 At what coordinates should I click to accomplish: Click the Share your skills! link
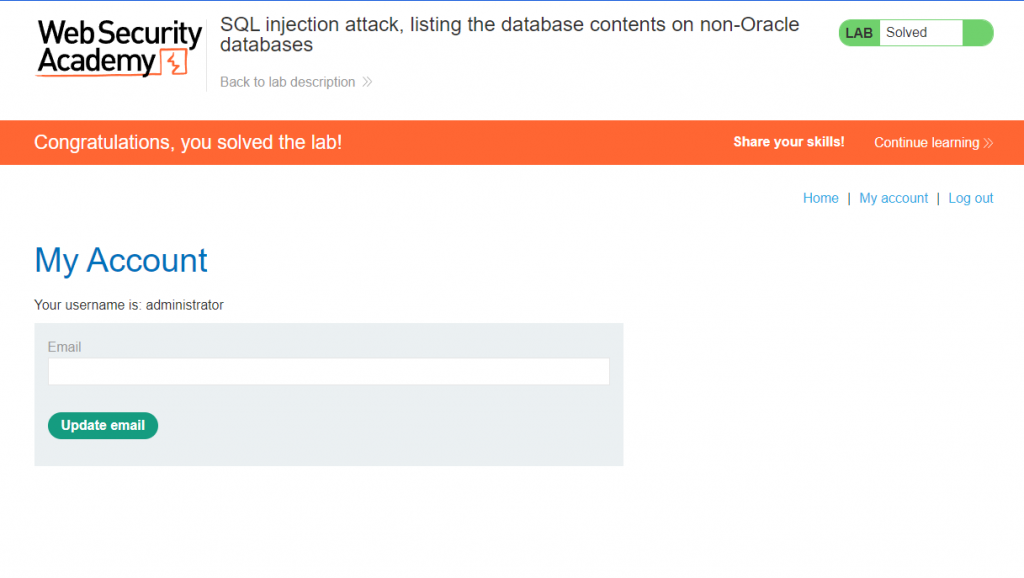(x=788, y=142)
